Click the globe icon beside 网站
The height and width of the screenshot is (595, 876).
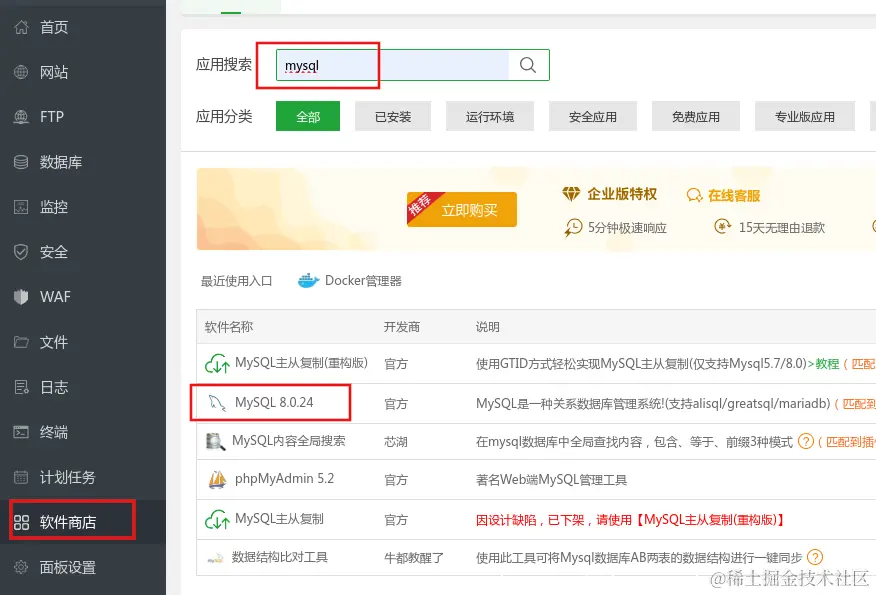[x=21, y=72]
